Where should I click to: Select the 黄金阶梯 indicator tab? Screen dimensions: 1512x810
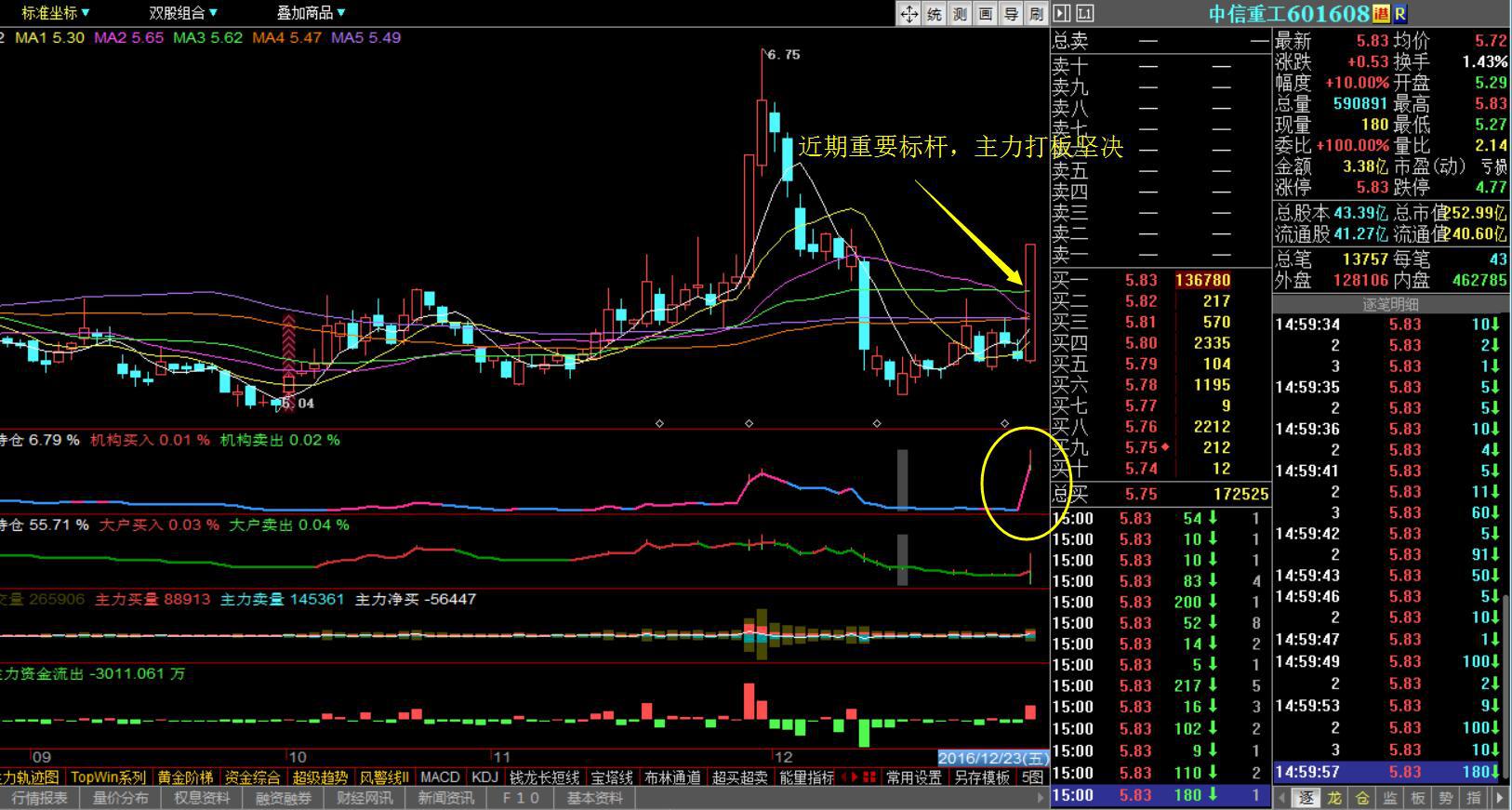pyautogui.click(x=185, y=777)
